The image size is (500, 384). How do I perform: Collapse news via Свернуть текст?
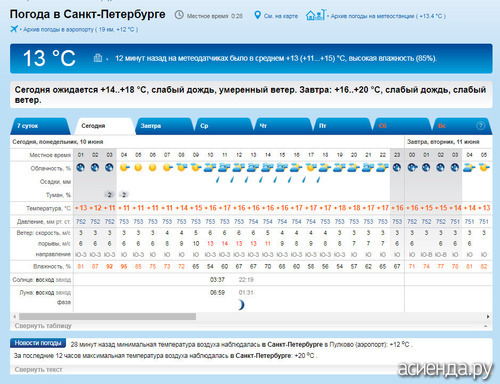click(x=38, y=369)
